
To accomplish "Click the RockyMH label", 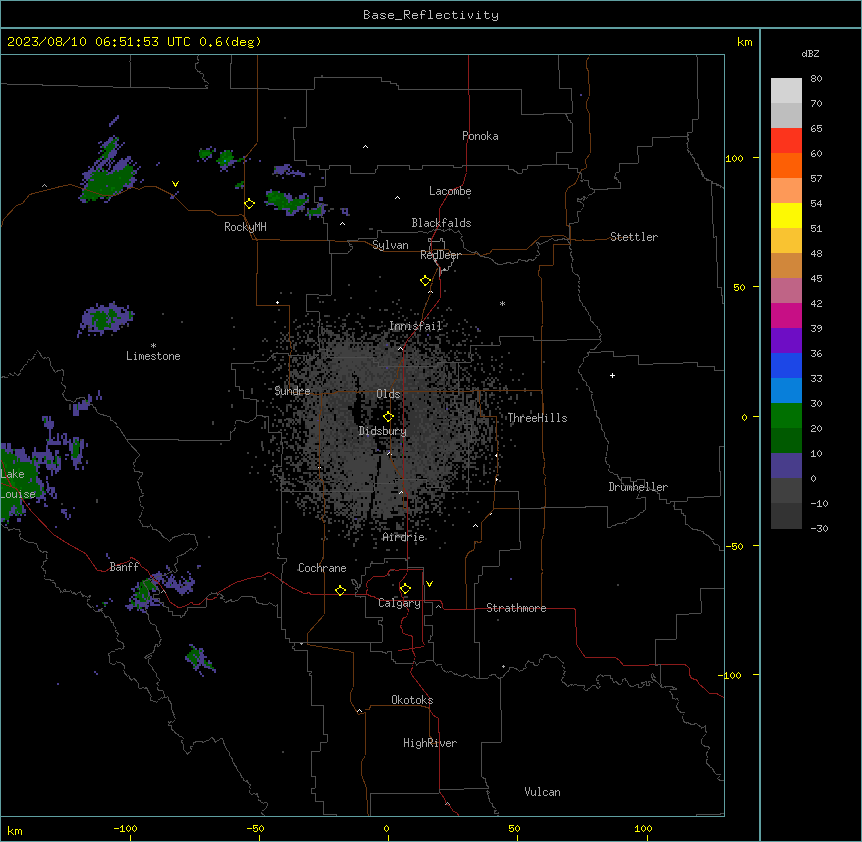I will (245, 227).
